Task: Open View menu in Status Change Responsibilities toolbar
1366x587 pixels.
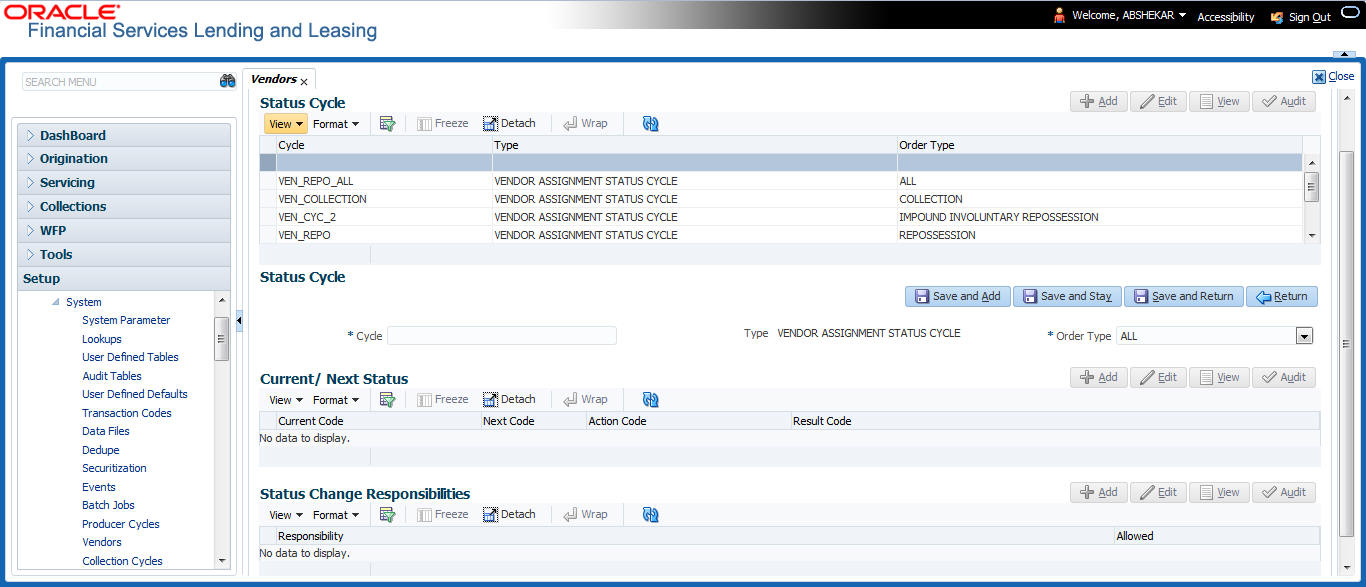Action: tap(285, 515)
